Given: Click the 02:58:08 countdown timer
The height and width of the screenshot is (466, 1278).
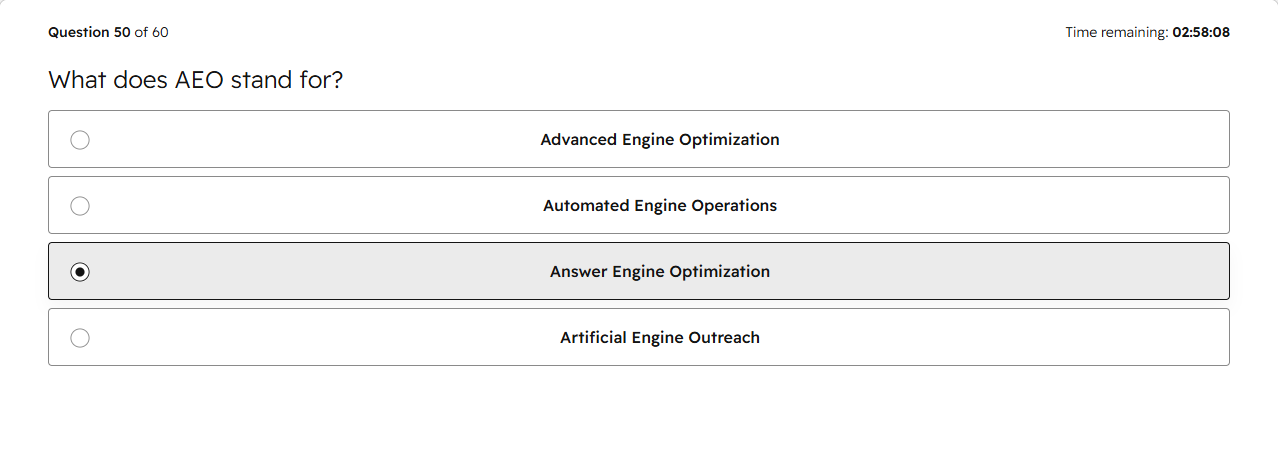Looking at the screenshot, I should point(1201,32).
